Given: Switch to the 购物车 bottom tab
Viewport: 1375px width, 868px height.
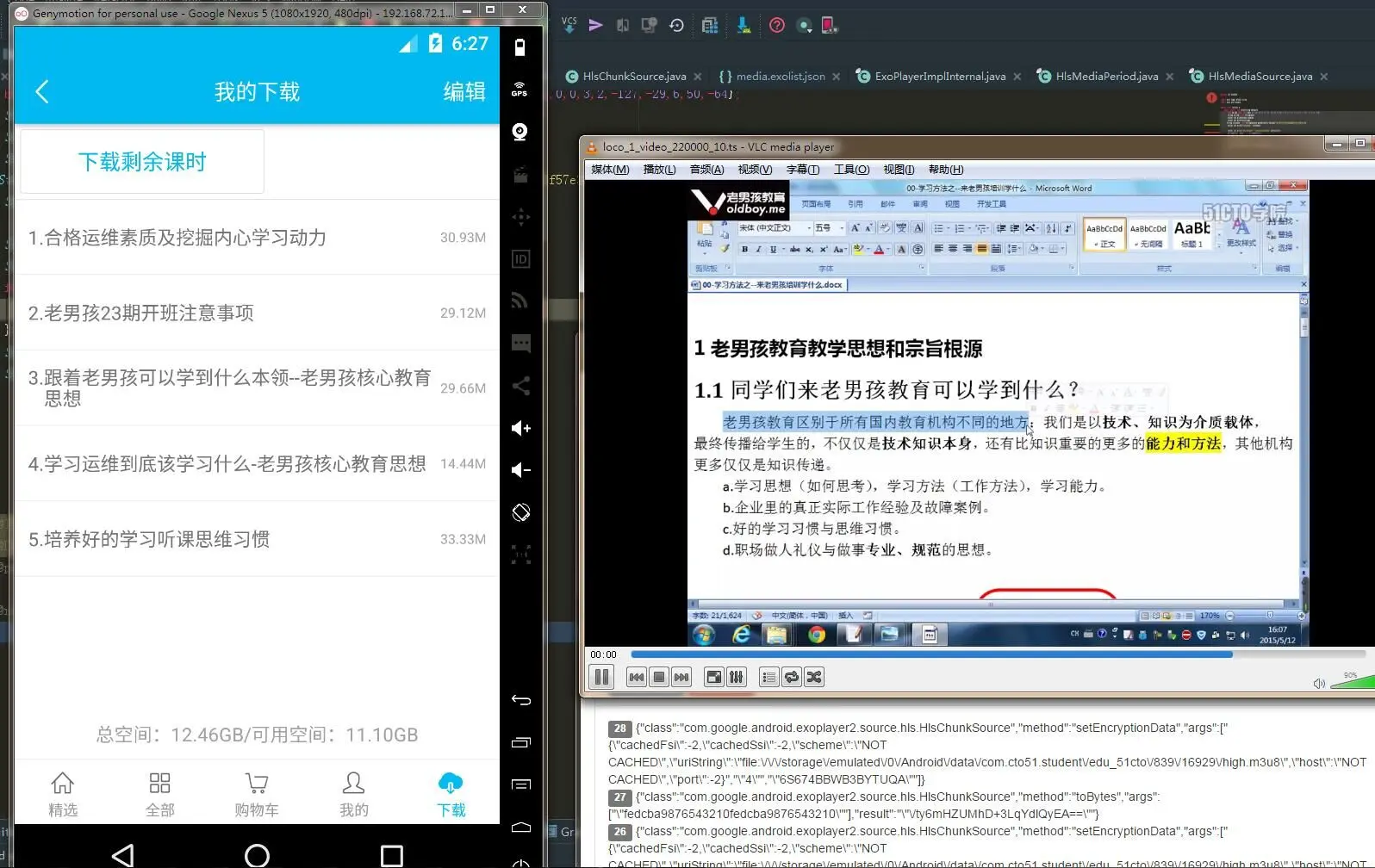Looking at the screenshot, I should pyautogui.click(x=257, y=794).
